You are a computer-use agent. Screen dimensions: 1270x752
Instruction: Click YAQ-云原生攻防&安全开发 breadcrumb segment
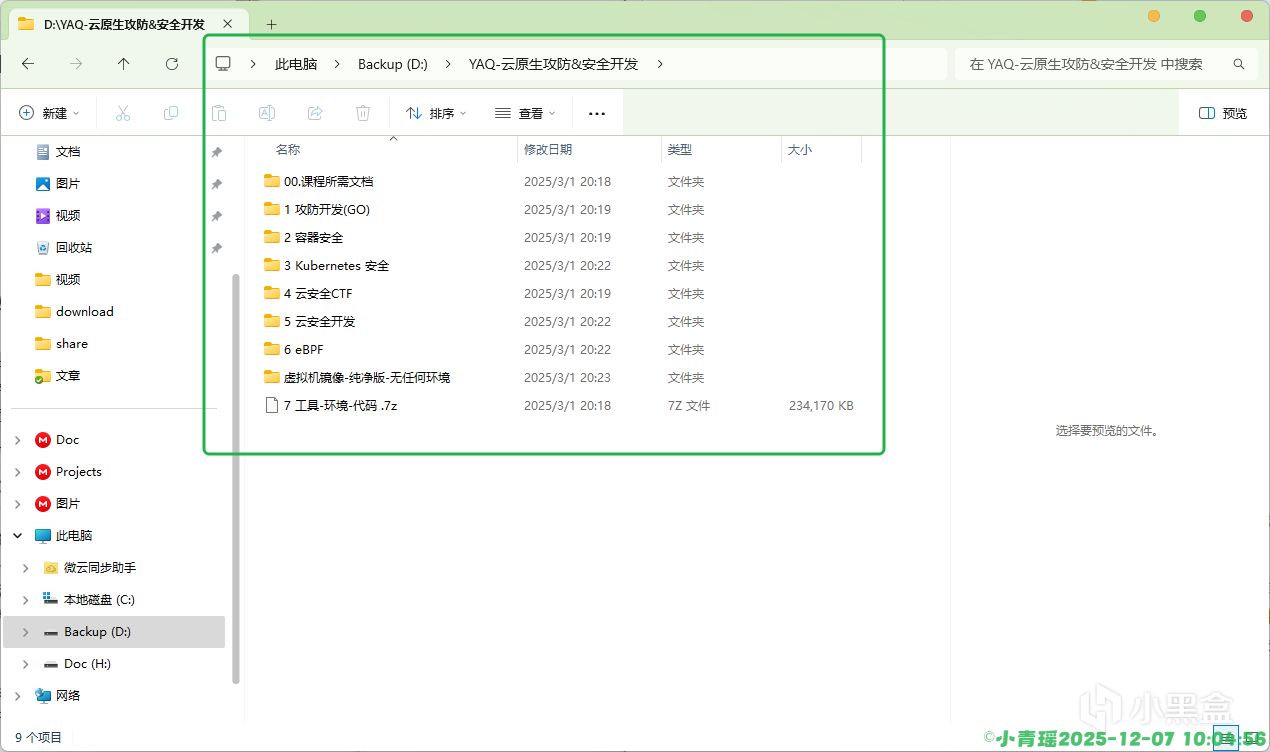click(553, 63)
